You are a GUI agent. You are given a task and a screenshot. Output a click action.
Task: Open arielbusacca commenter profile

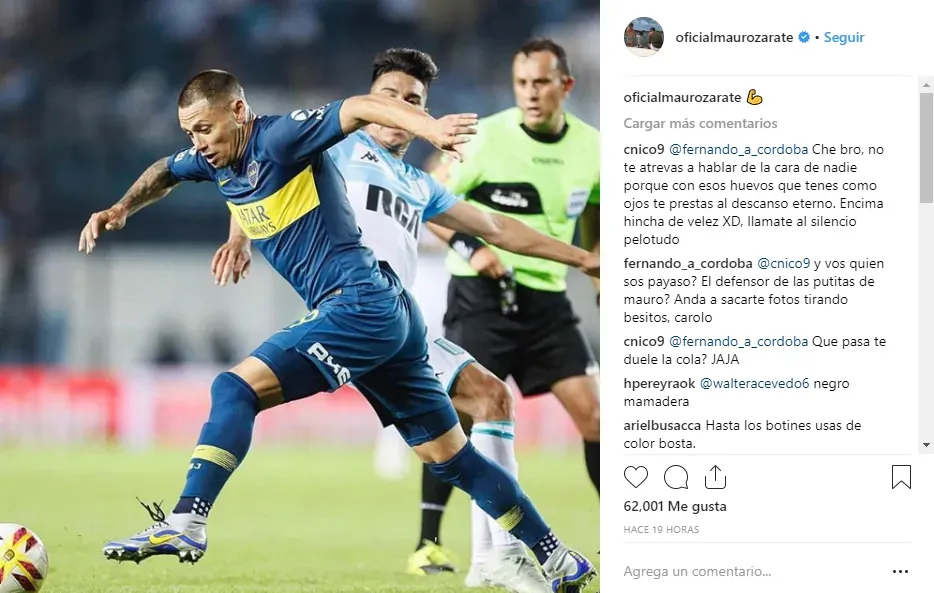point(663,425)
